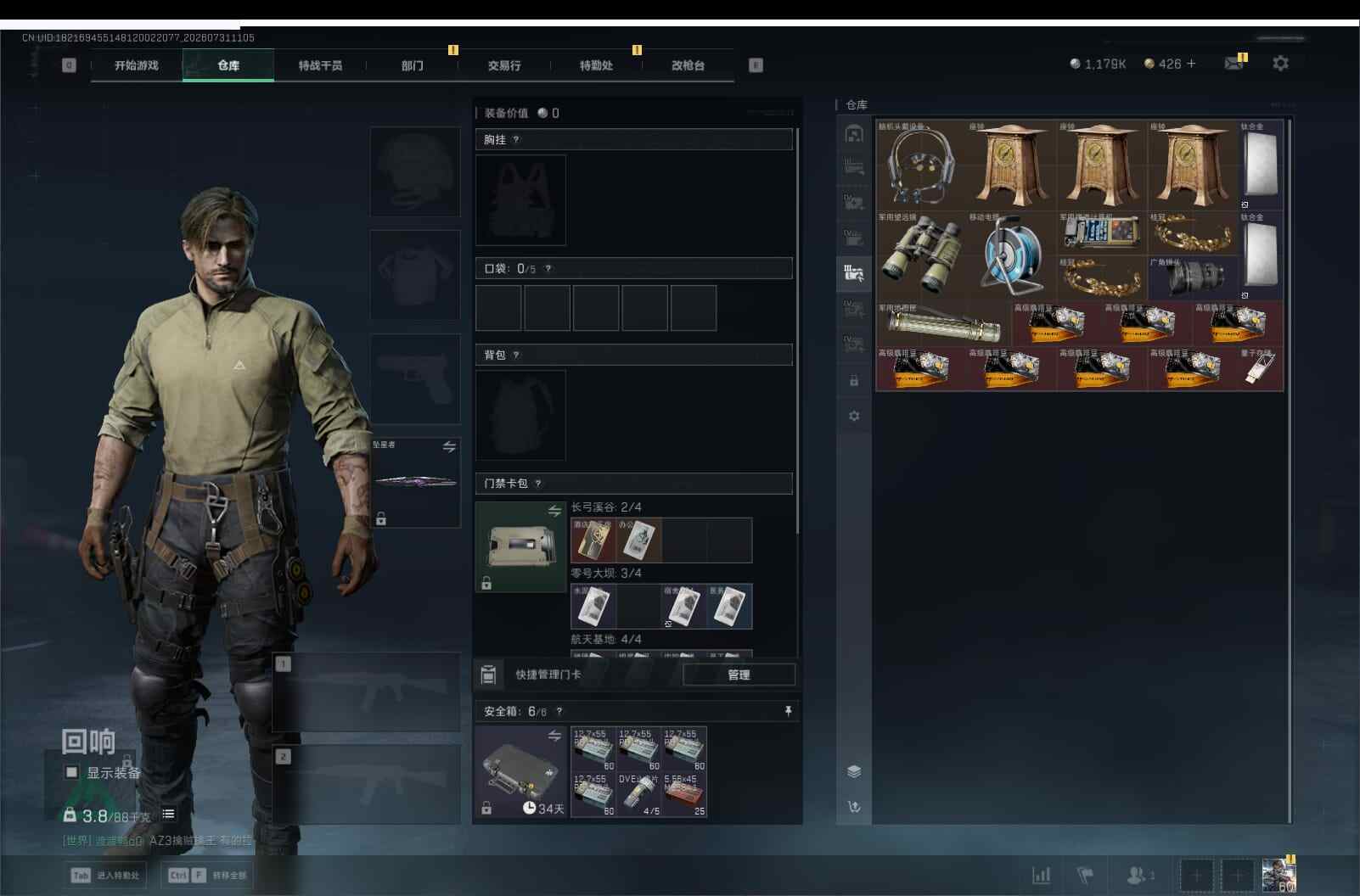The height and width of the screenshot is (896, 1360).
Task: Open the 特勤处 tab
Action: coord(596,65)
